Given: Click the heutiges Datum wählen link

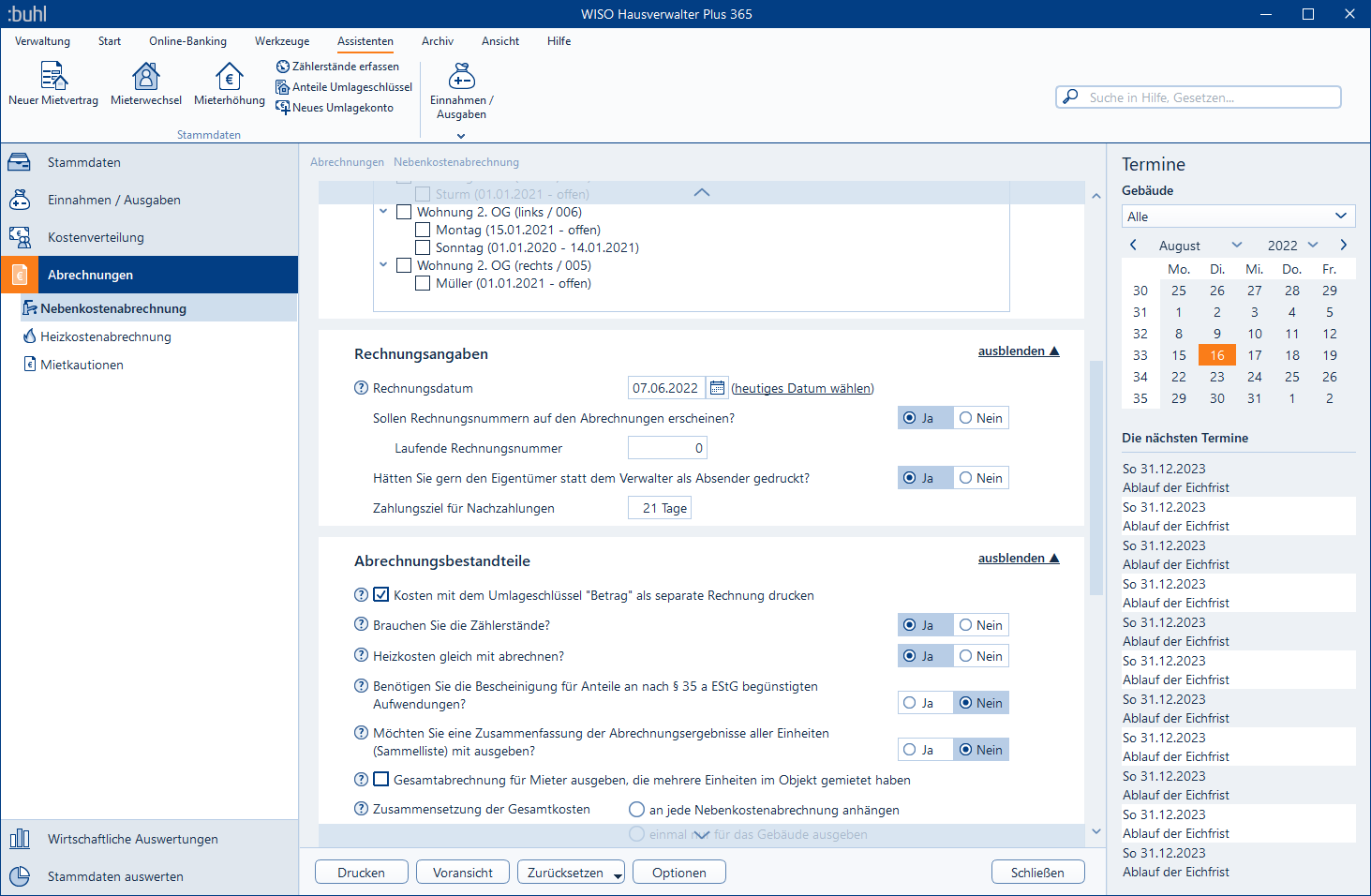Looking at the screenshot, I should (x=802, y=388).
